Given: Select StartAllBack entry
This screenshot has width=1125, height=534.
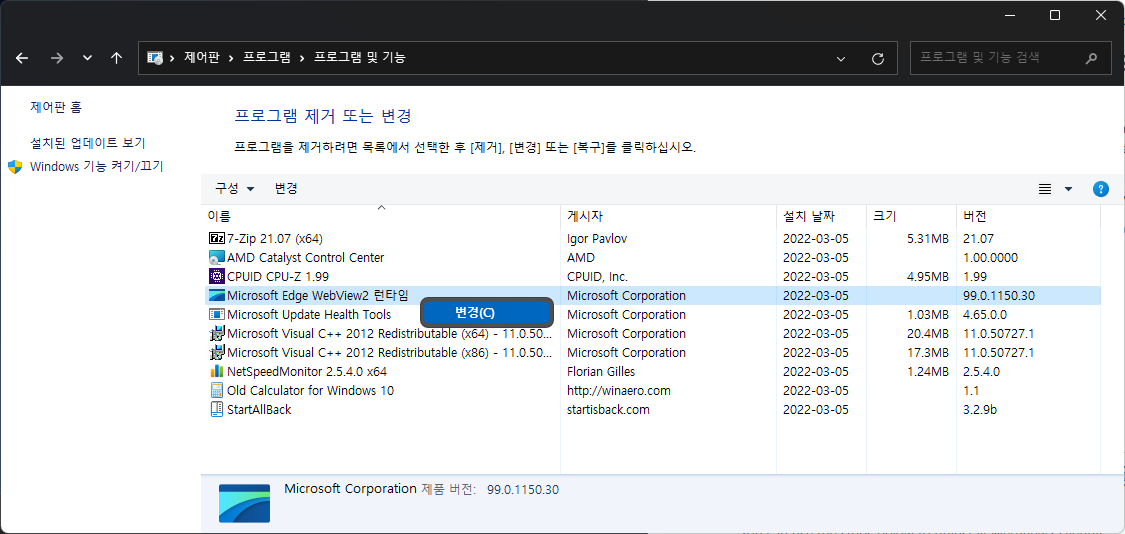Looking at the screenshot, I should tap(259, 410).
